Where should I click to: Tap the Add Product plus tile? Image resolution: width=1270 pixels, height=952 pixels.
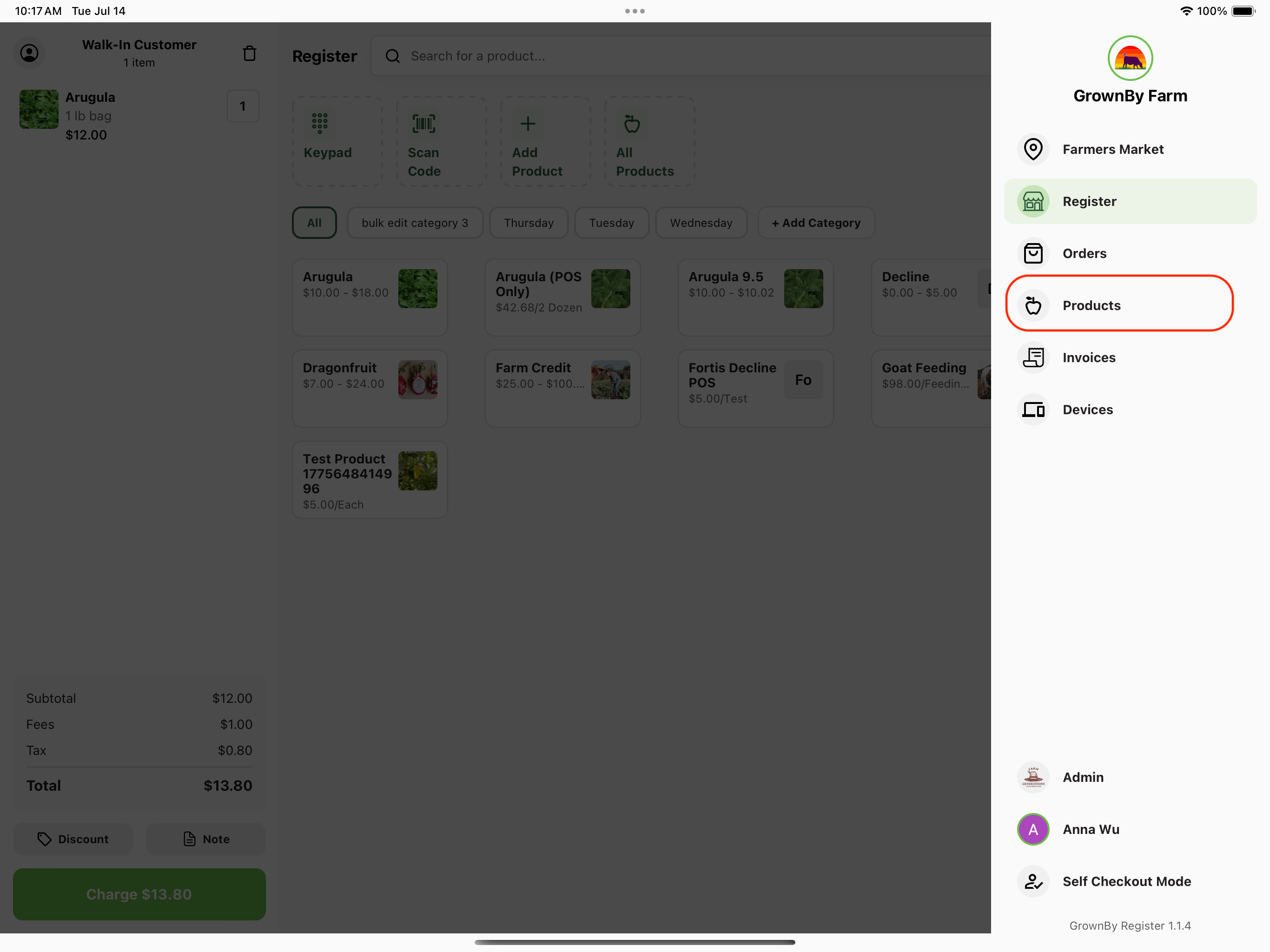click(x=545, y=141)
